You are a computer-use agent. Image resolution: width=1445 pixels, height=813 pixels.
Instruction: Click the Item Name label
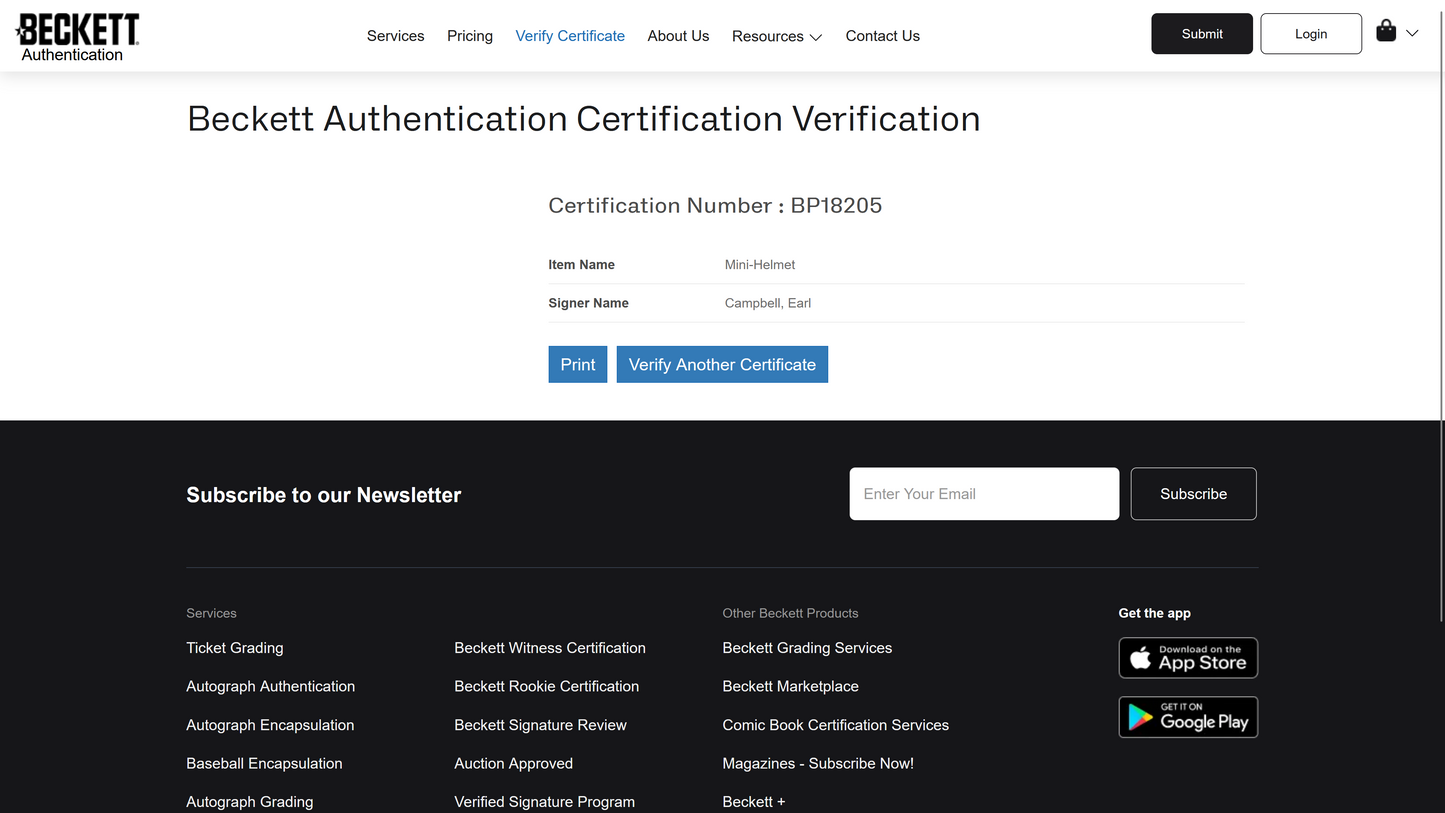581,265
